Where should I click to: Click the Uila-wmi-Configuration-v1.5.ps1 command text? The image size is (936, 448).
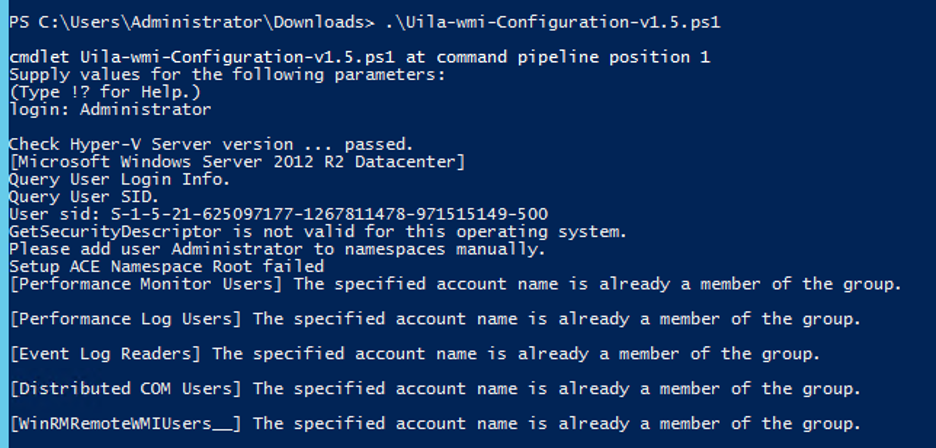(553, 23)
